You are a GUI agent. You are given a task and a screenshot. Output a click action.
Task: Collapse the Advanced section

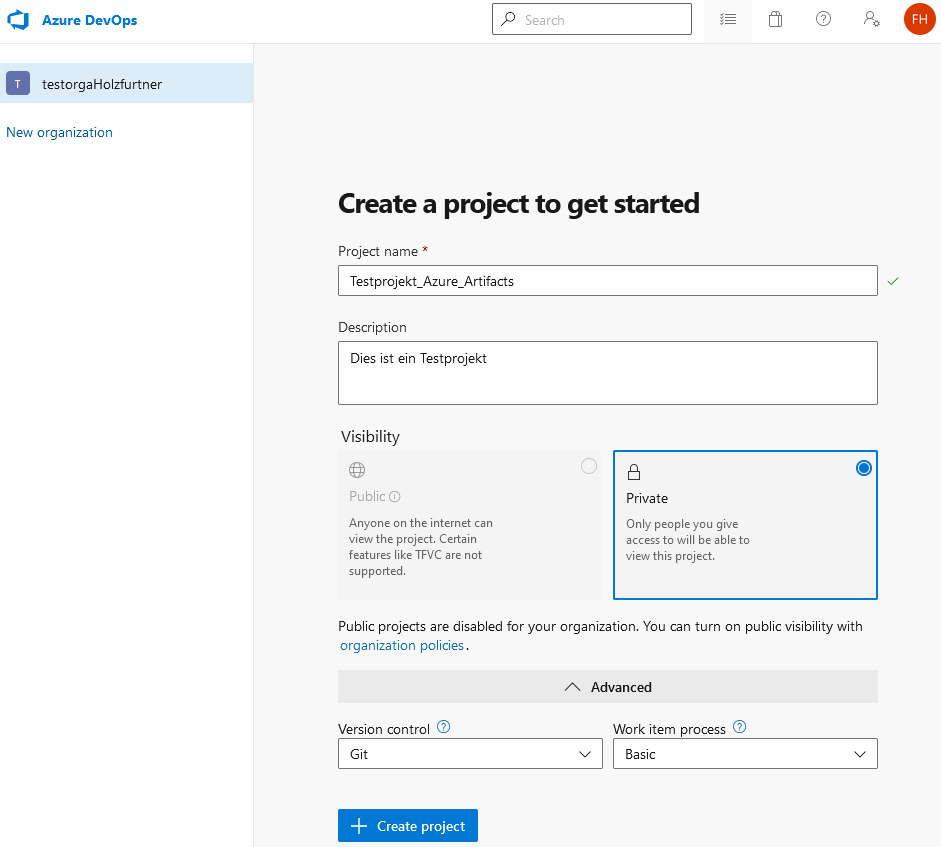[x=607, y=687]
